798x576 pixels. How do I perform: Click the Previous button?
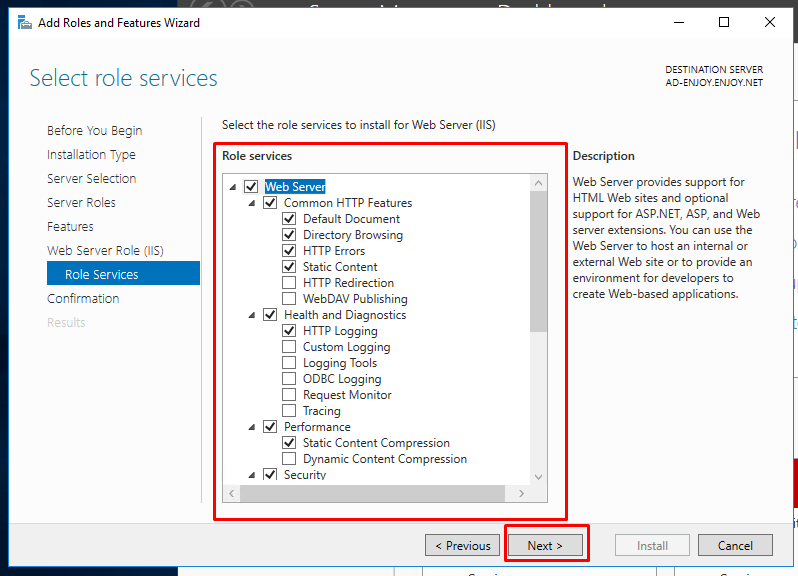coord(463,545)
